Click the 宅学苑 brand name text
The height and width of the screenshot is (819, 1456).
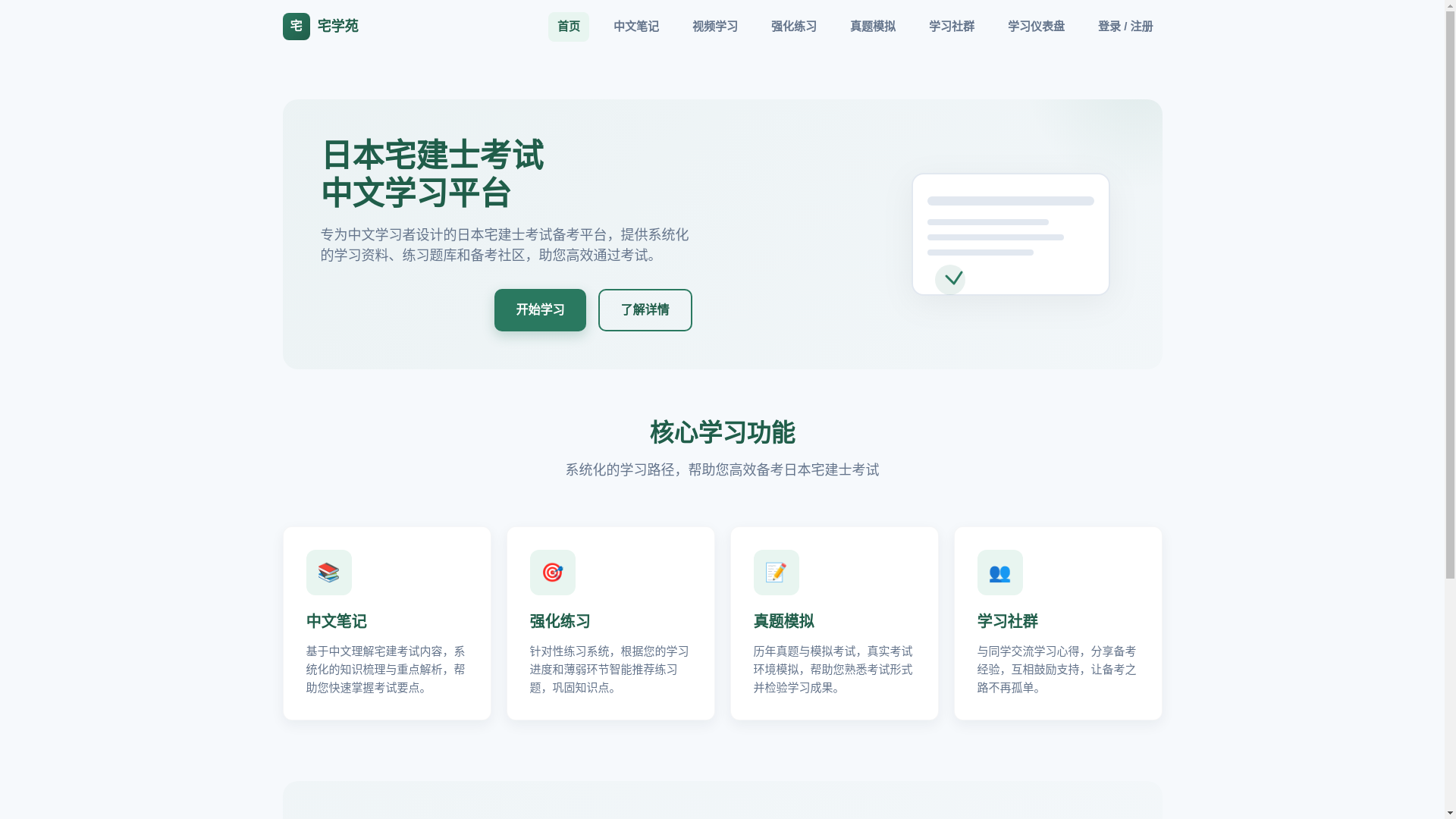coord(337,27)
